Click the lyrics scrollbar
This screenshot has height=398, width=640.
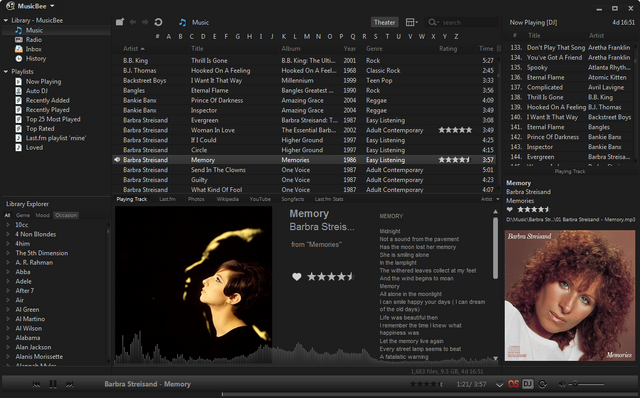point(495,248)
